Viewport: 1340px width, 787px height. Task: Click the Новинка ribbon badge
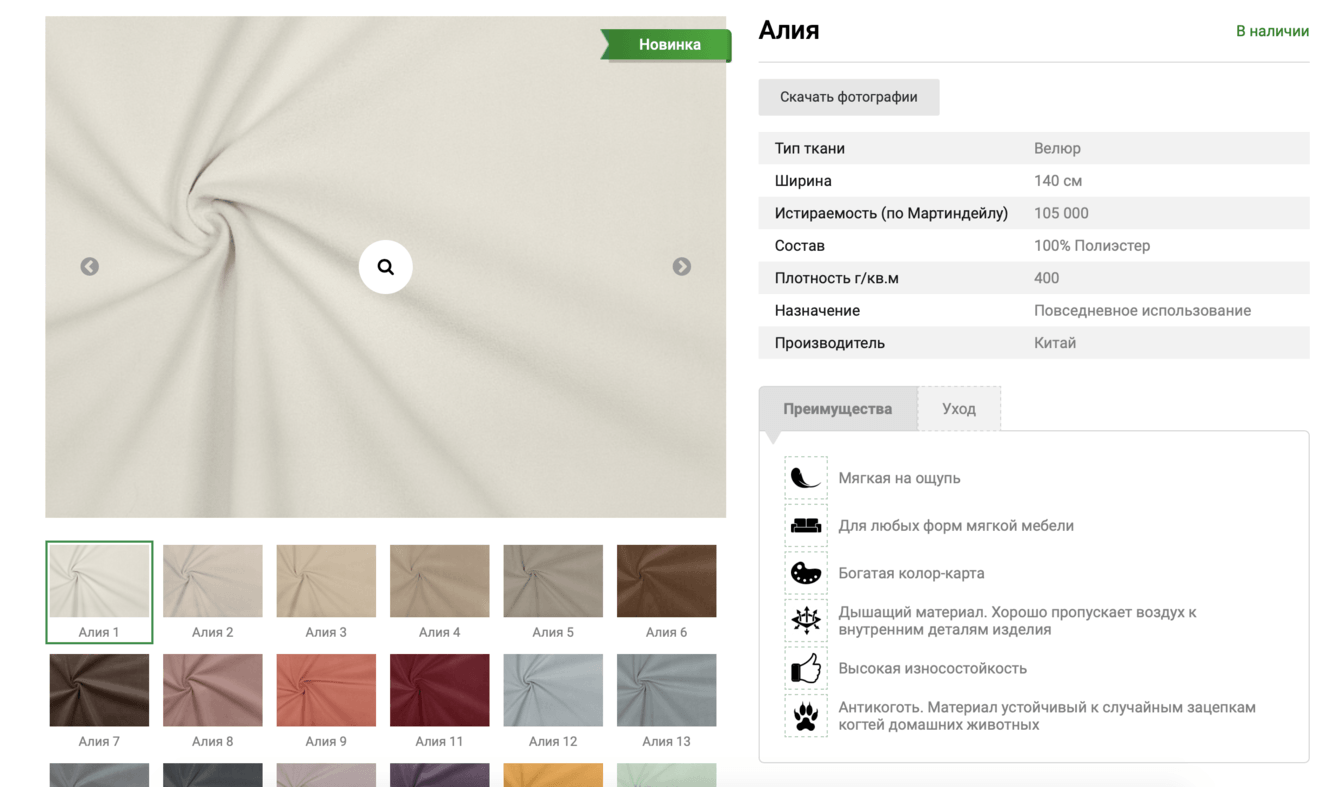[x=668, y=45]
